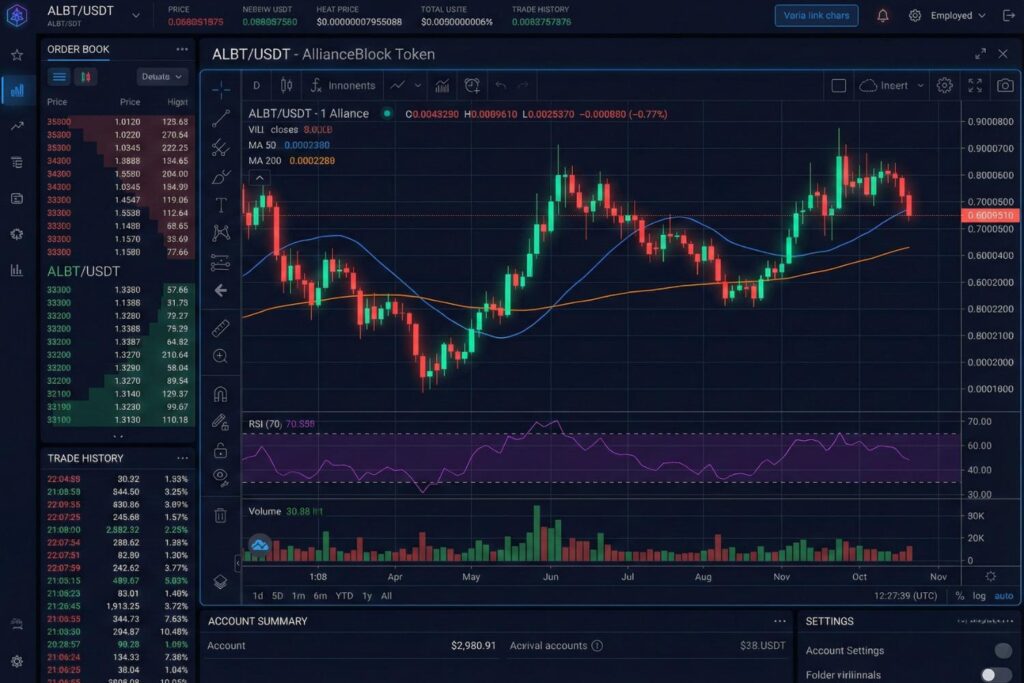Click the notification bell icon

[x=882, y=15]
